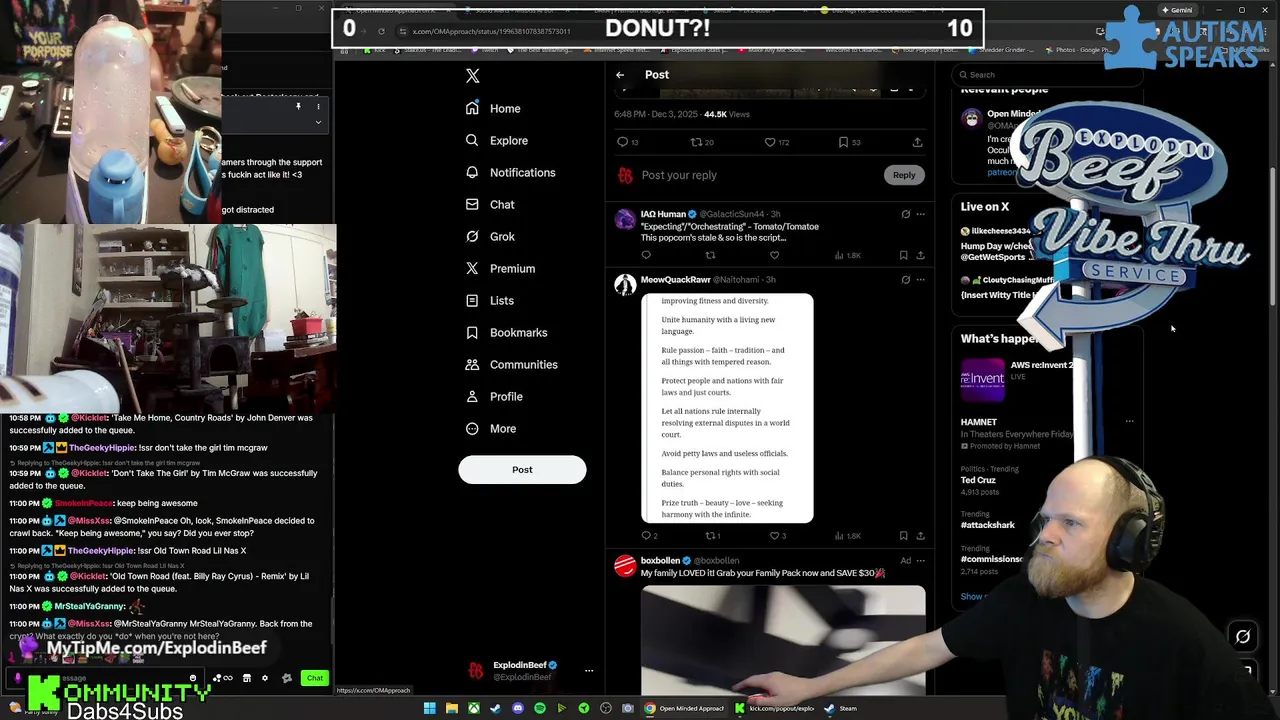This screenshot has height=720, width=1280.
Task: Open Windows Start menu
Action: (430, 708)
